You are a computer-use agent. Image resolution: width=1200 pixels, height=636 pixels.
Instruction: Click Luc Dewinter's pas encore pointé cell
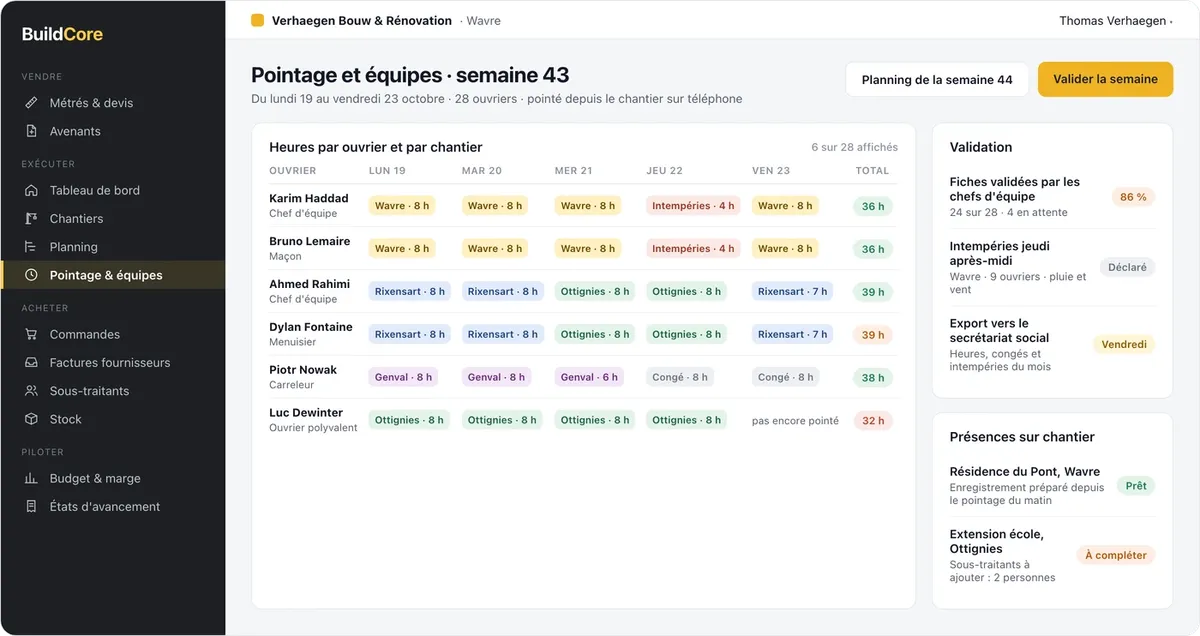tap(795, 421)
